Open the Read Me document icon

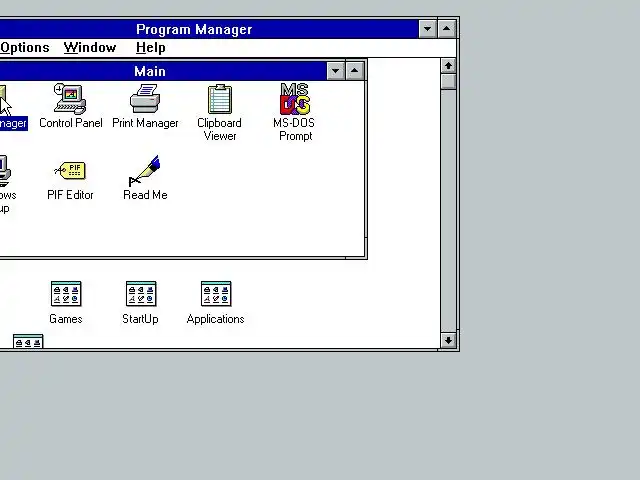[144, 171]
